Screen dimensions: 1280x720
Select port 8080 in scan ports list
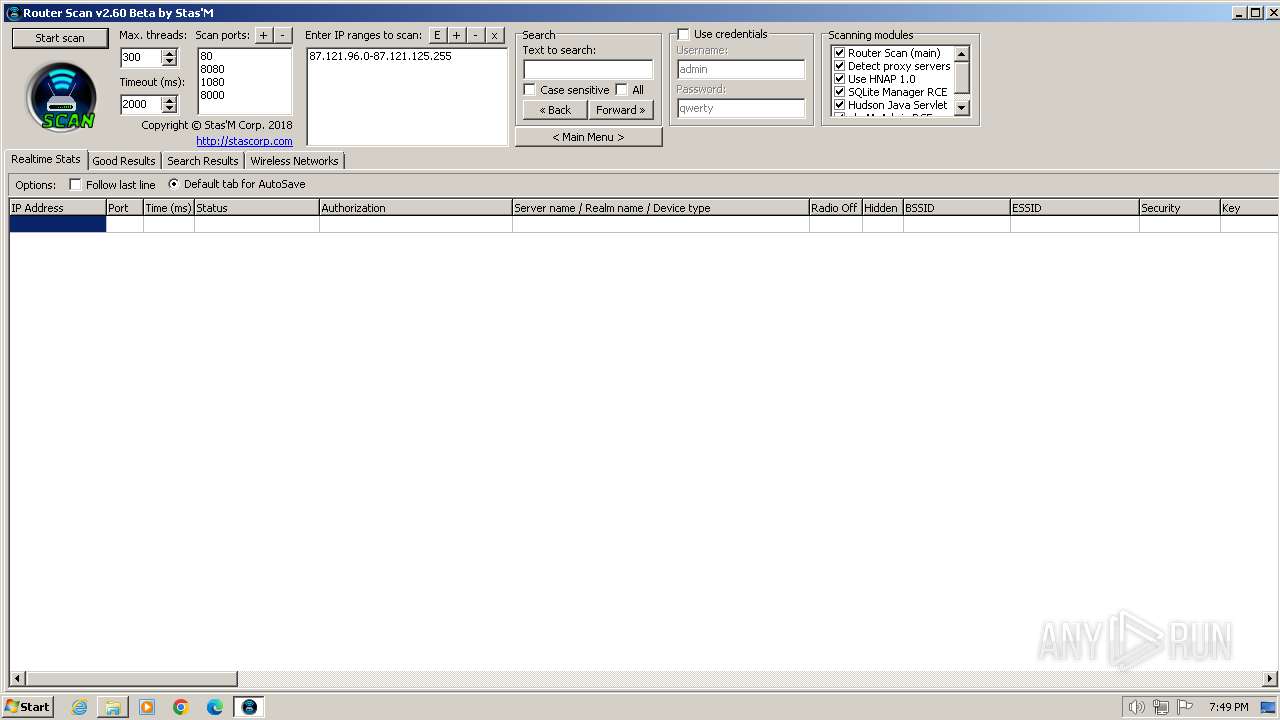click(x=212, y=69)
